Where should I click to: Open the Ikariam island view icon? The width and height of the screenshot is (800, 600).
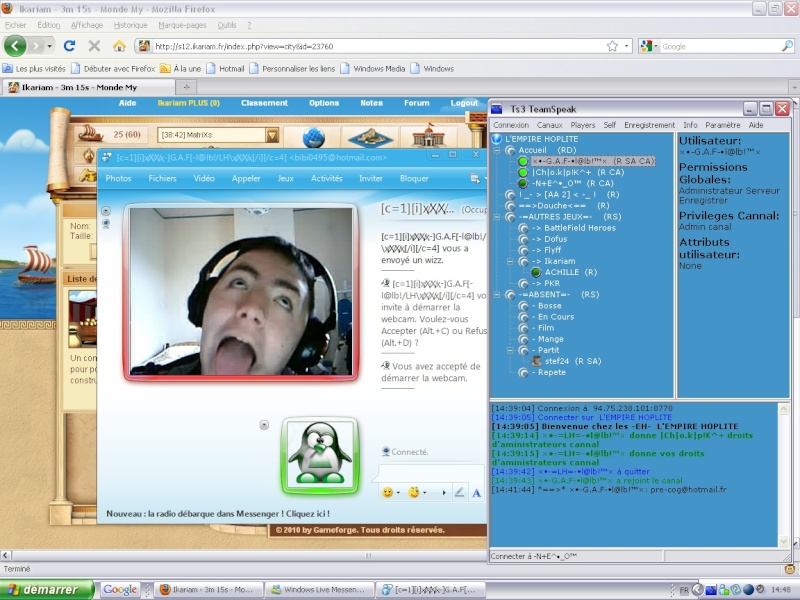click(x=371, y=137)
